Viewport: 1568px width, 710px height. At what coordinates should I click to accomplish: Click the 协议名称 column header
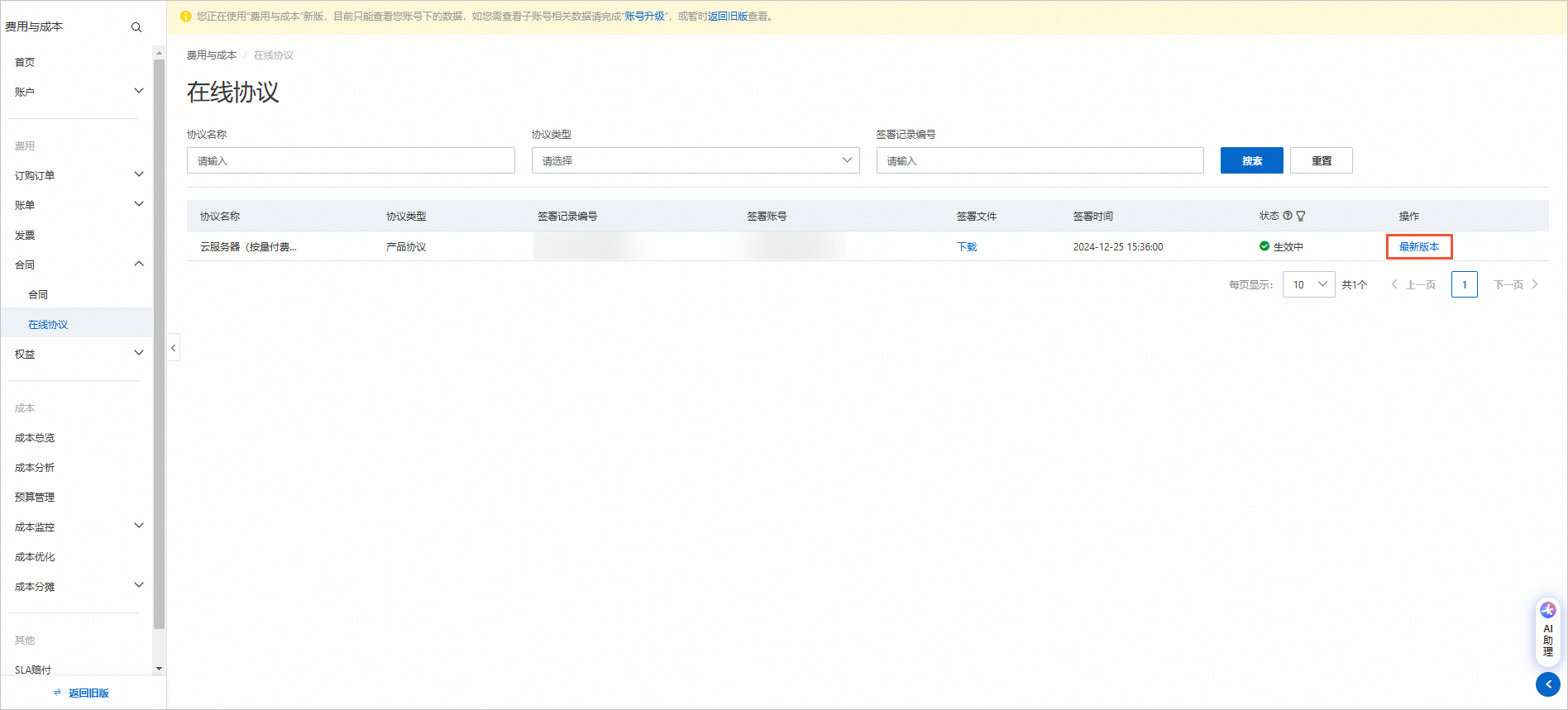pos(220,216)
